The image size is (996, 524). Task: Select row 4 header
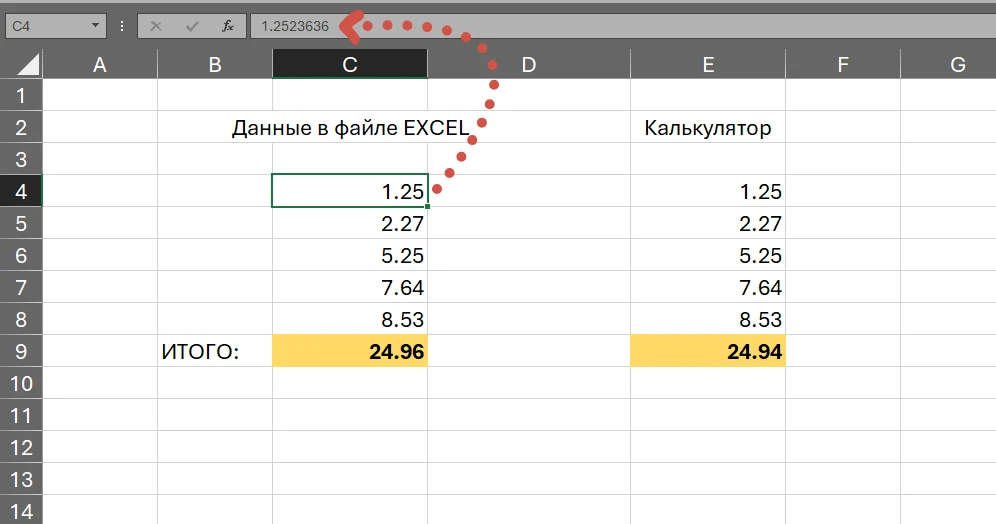click(21, 191)
